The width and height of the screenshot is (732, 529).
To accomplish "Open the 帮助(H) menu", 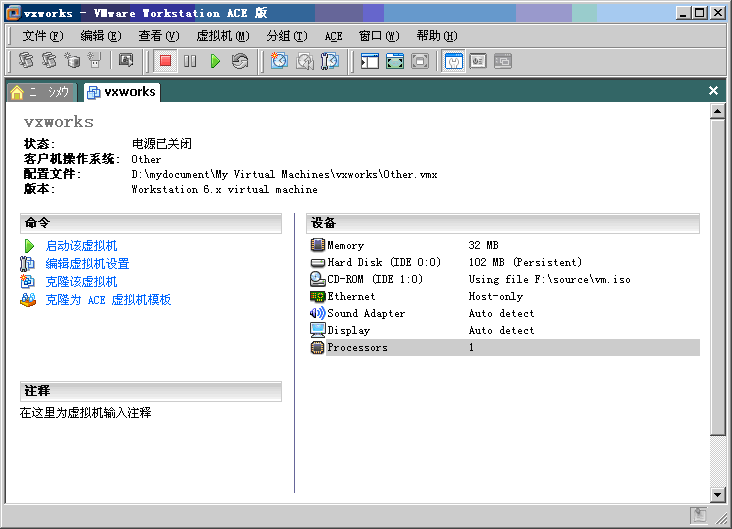I will 437,36.
